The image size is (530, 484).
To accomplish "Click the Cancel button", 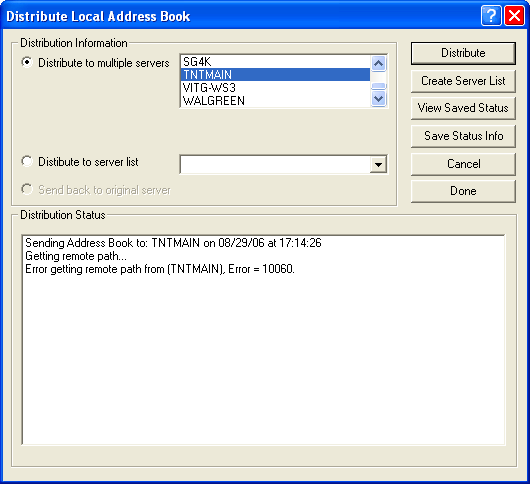I will pos(463,164).
